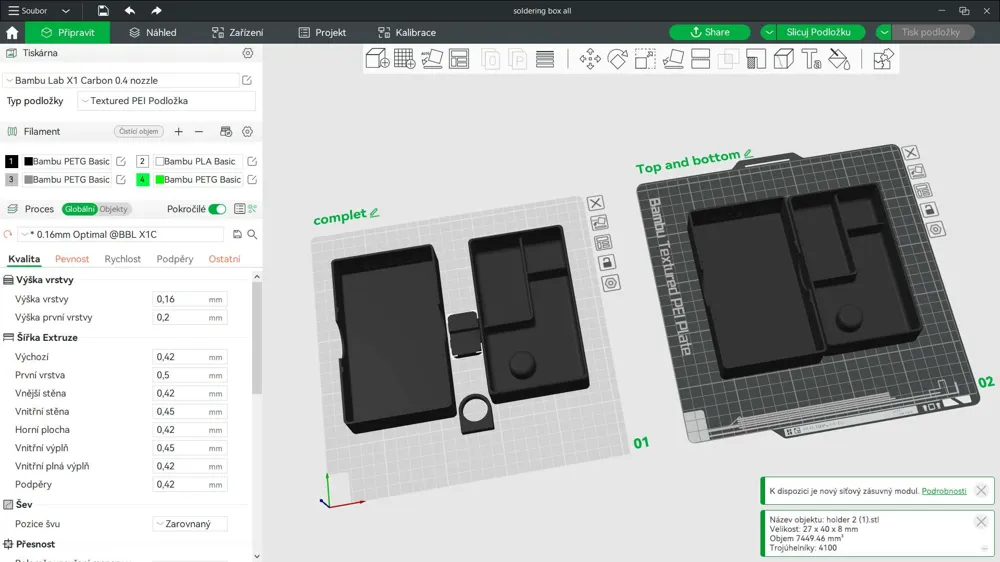Activate the Rotate tool
Screen dimensions: 1000x562
tap(618, 59)
